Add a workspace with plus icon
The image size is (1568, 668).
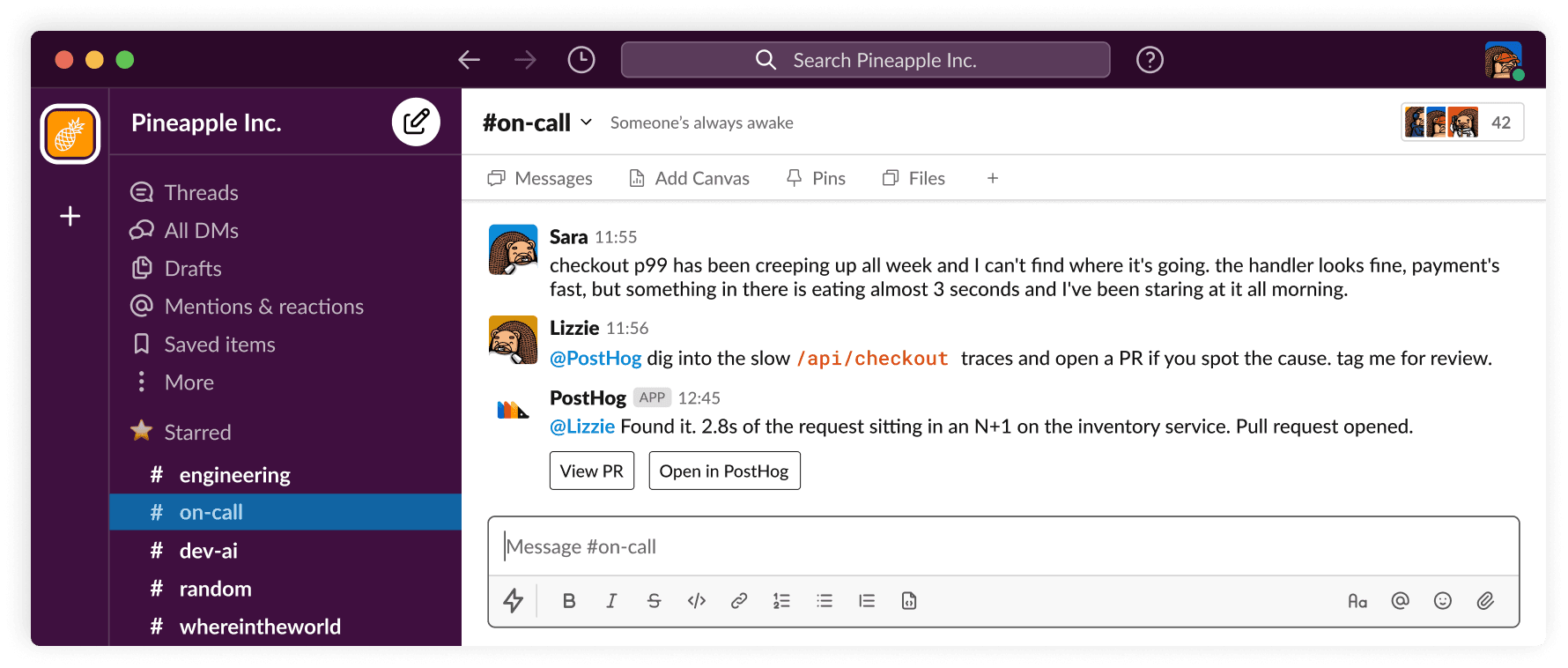point(70,216)
